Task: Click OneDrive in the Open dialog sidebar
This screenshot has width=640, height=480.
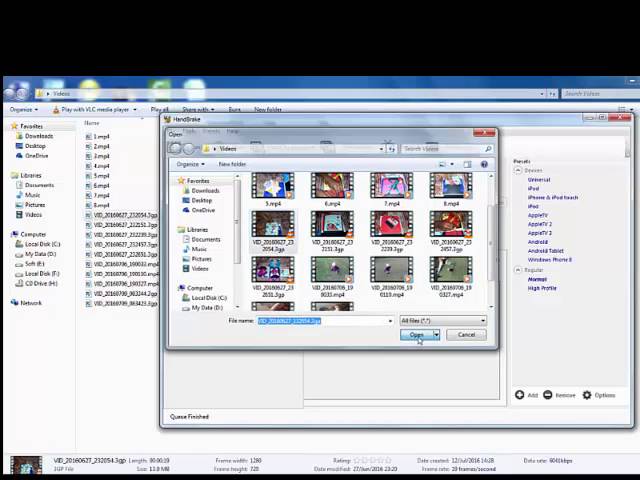Action: point(203,210)
